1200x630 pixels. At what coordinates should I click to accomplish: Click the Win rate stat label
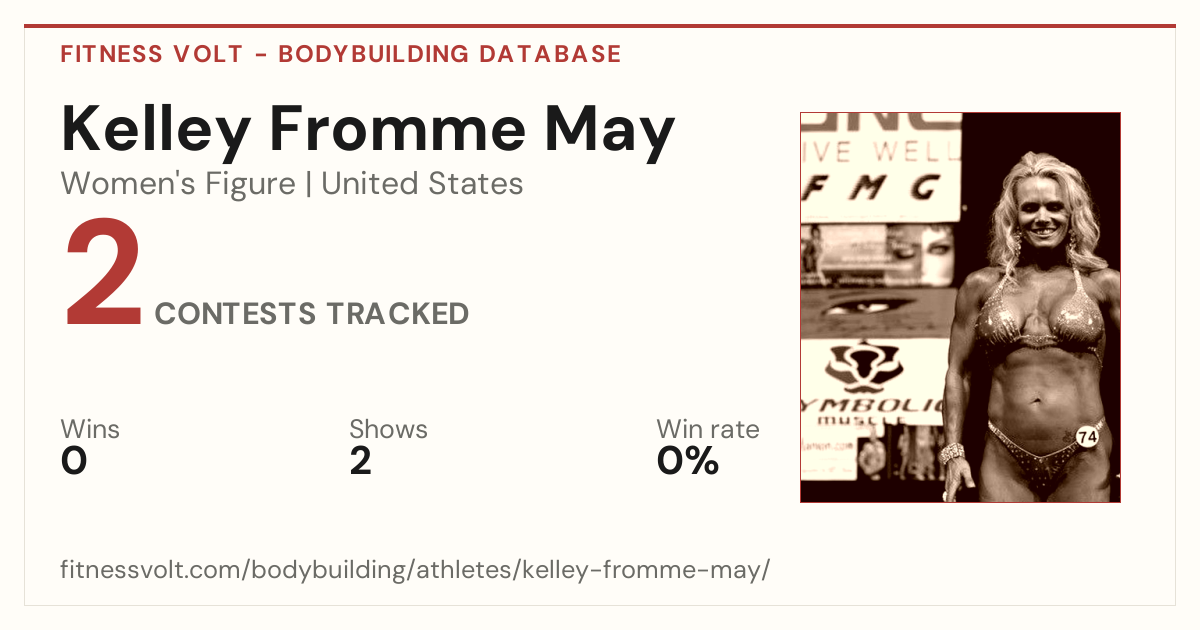tap(708, 430)
